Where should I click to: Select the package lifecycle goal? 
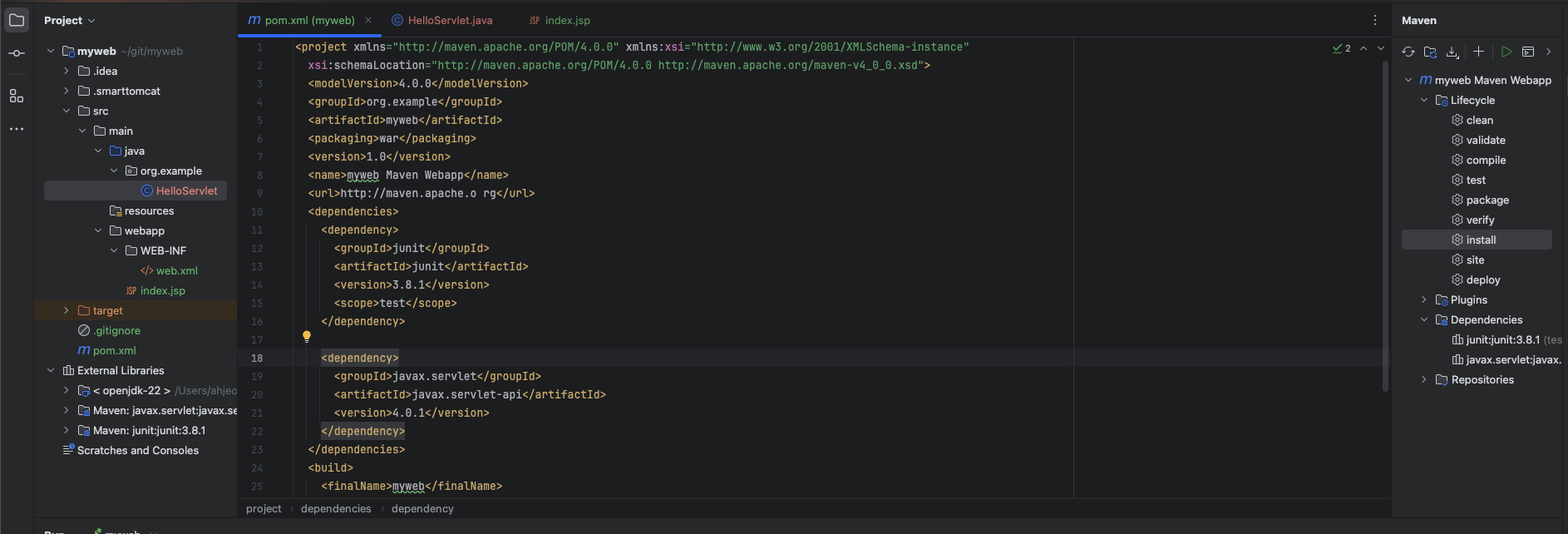1487,200
